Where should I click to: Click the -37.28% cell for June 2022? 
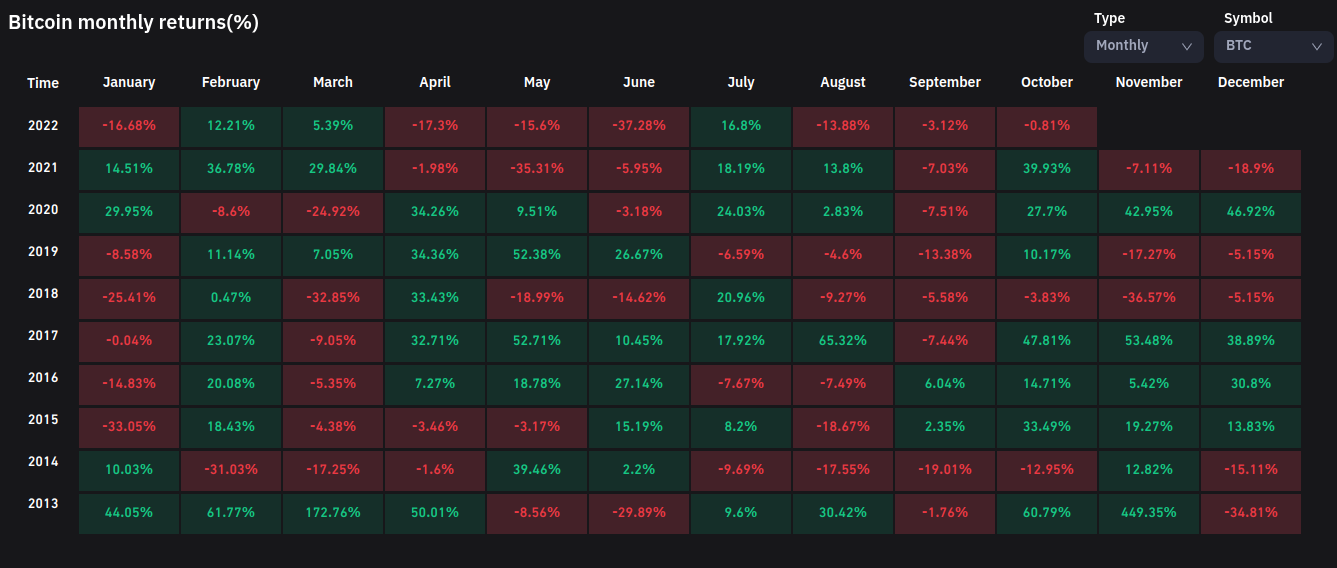pos(639,127)
